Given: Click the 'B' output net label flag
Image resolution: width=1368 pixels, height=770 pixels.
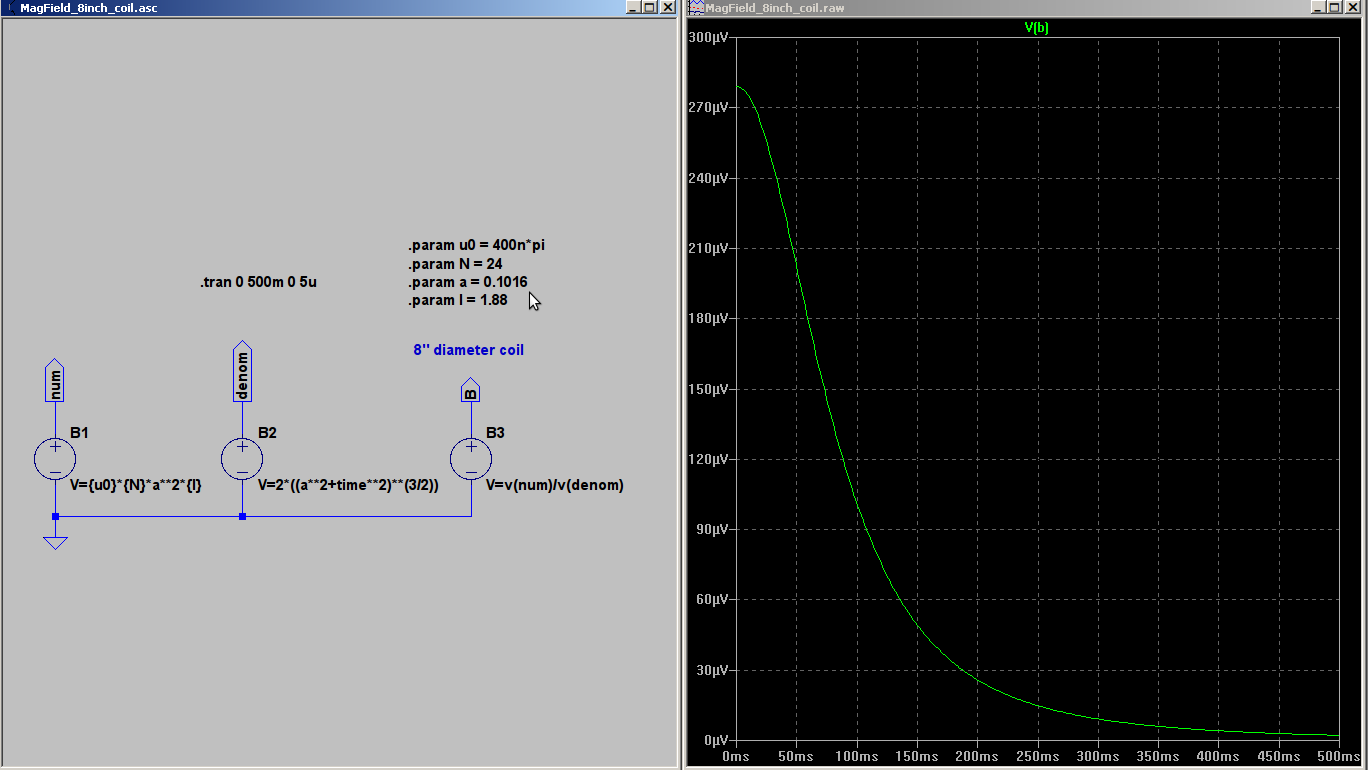Looking at the screenshot, I should point(470,391).
